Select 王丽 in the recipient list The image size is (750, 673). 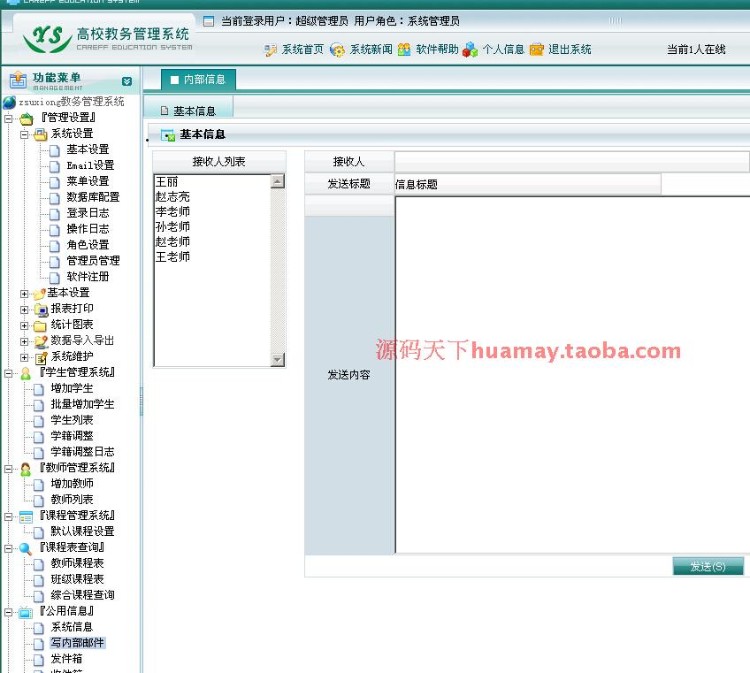pyautogui.click(x=167, y=182)
